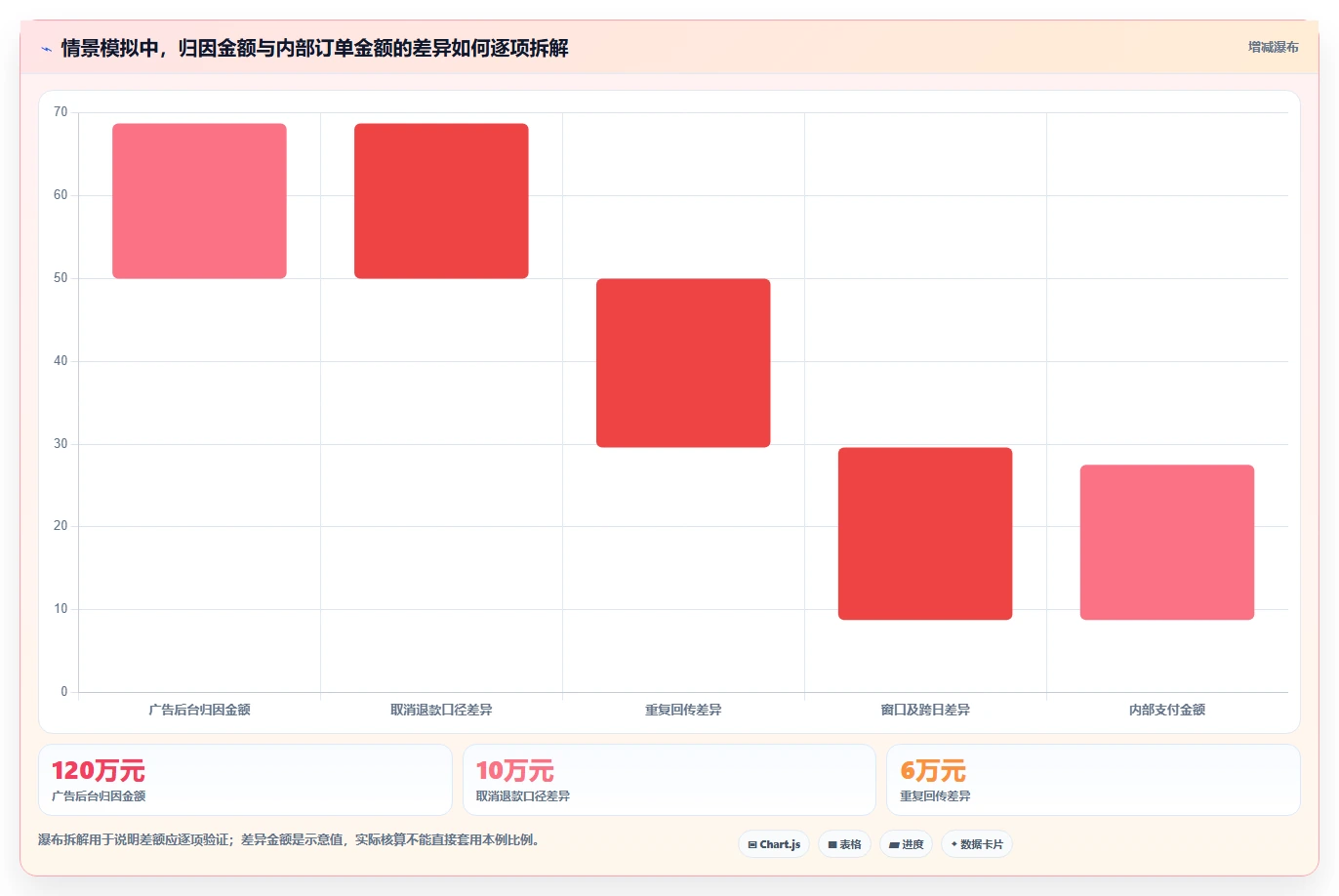Viewport: 1339px width, 896px height.
Task: Click the y-axis value 50
Action: 61,278
